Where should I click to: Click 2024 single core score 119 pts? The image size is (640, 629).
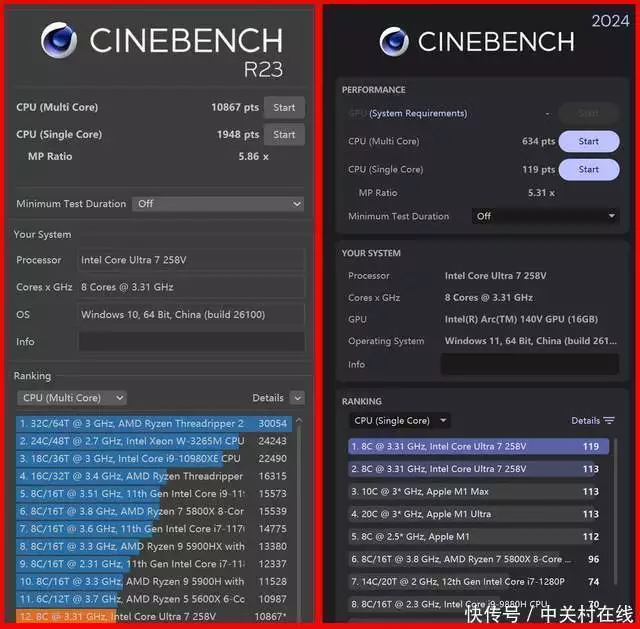[x=538, y=169]
